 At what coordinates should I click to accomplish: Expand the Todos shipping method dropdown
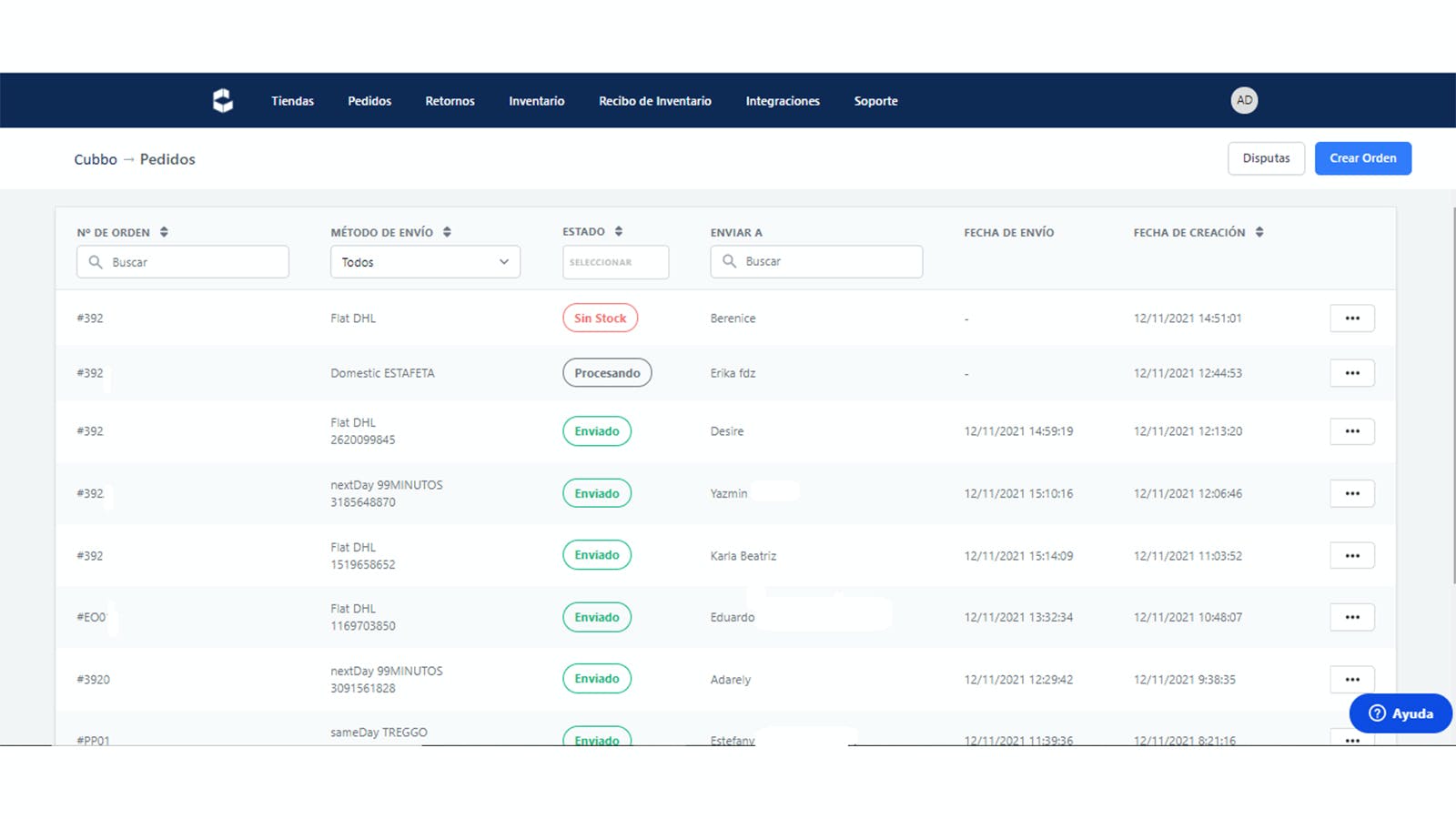tap(425, 262)
